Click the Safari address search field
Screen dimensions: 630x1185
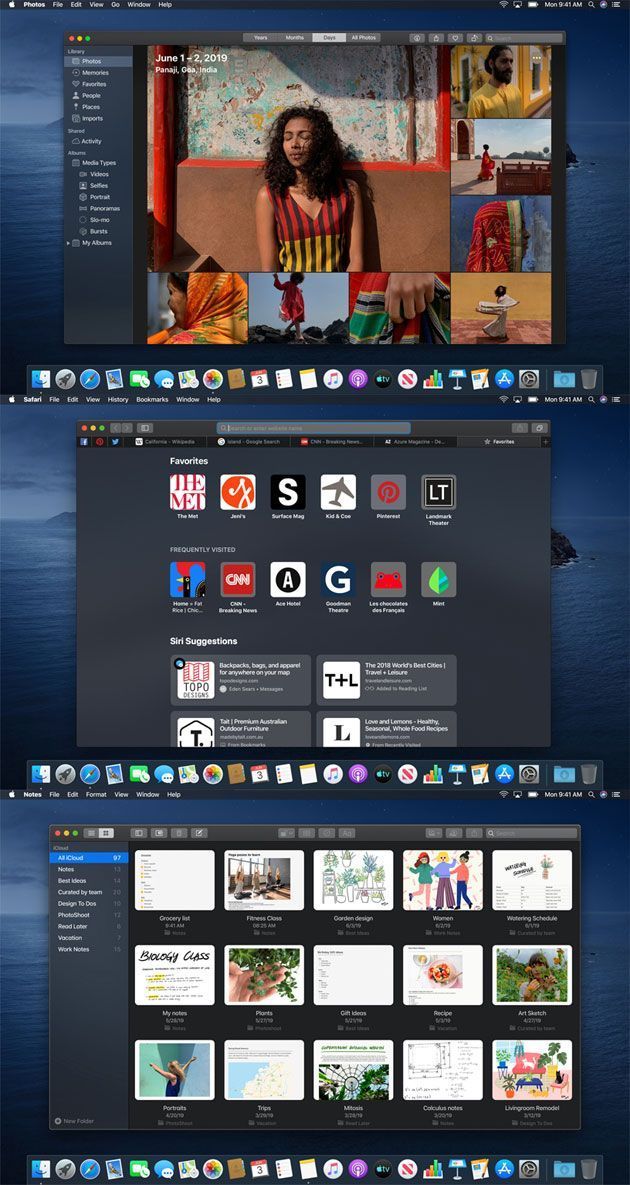coord(314,428)
